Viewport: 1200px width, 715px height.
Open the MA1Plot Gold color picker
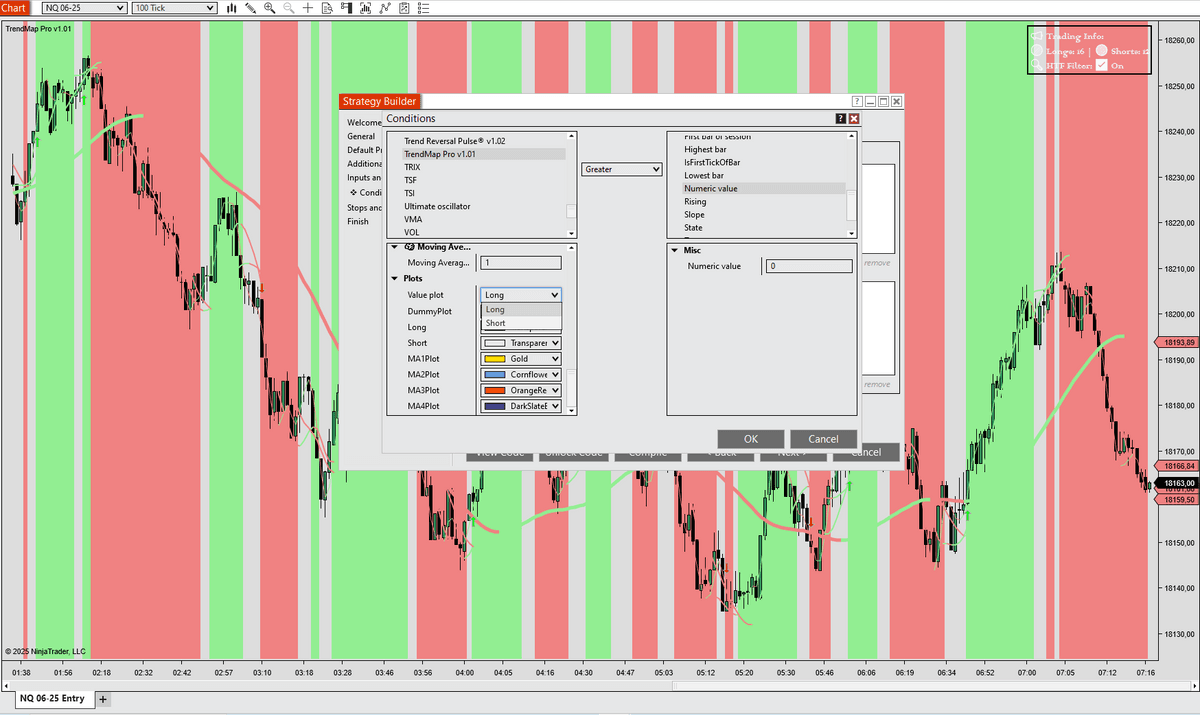point(520,359)
